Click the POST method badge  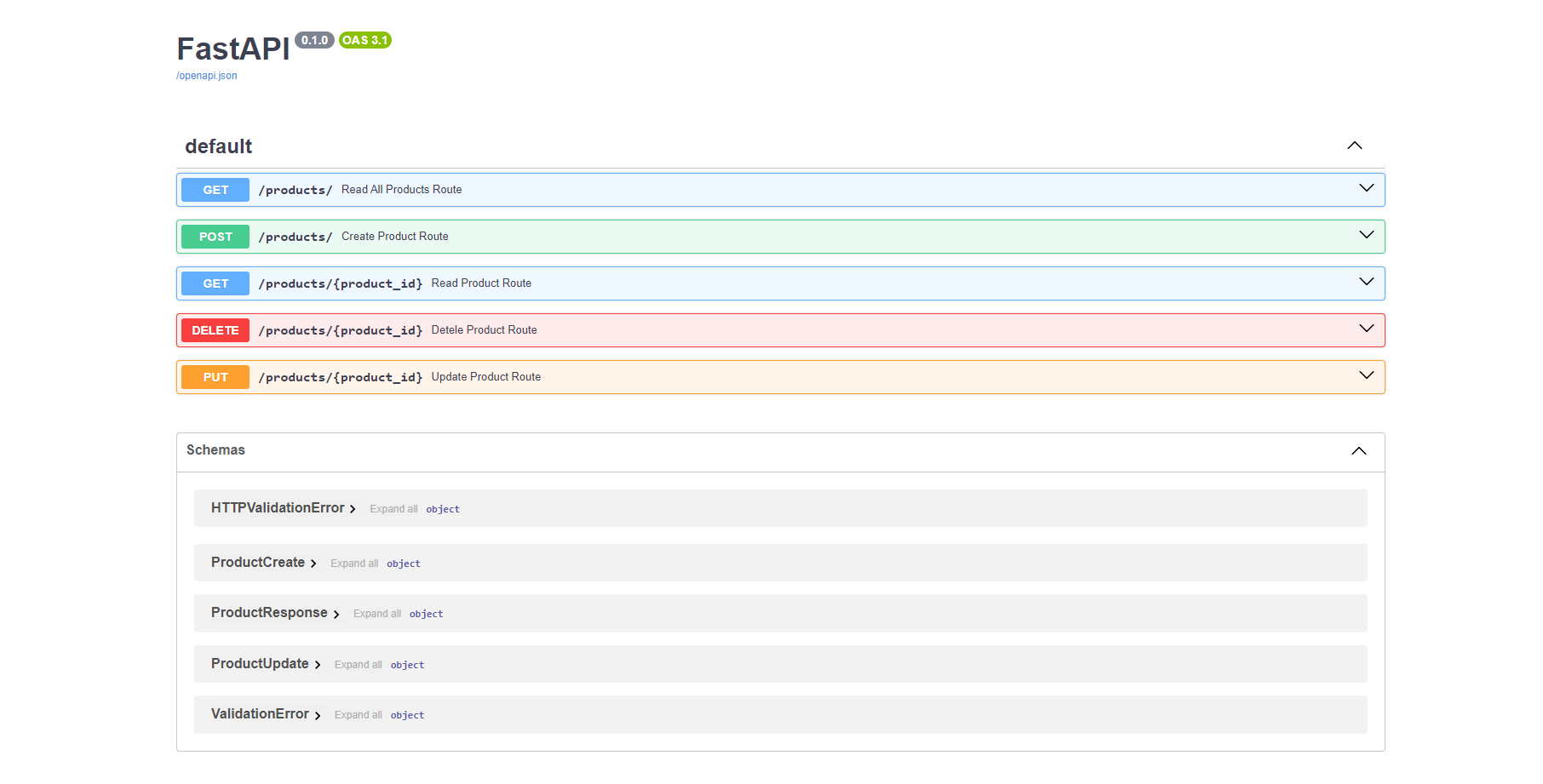(x=215, y=237)
